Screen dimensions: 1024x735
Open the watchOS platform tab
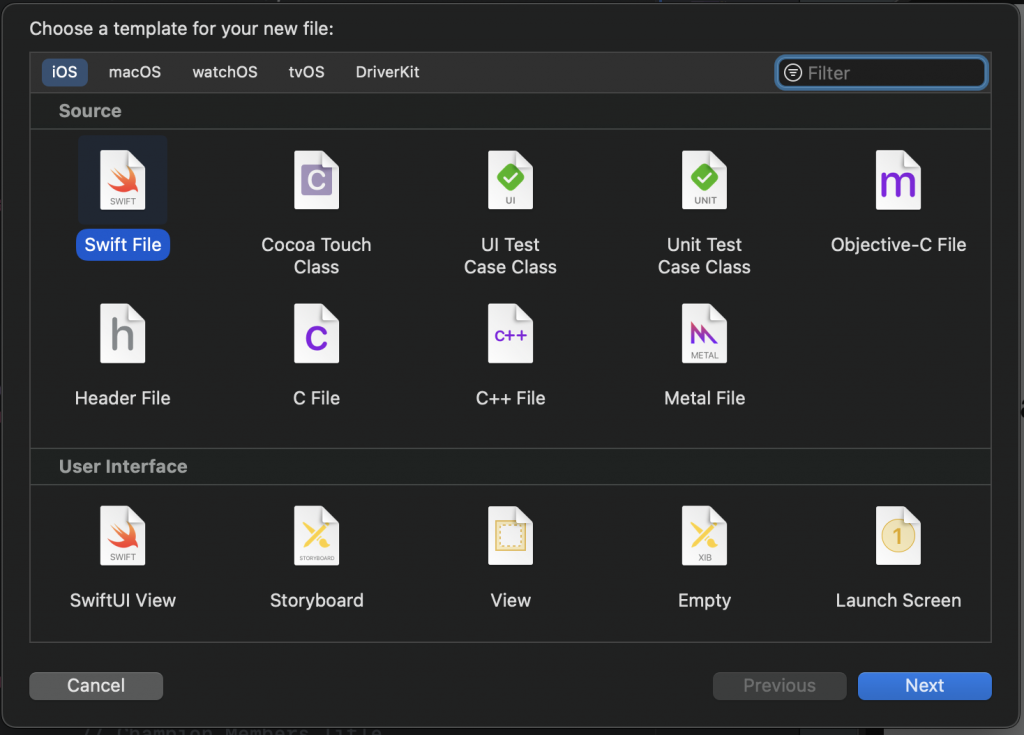[x=225, y=72]
